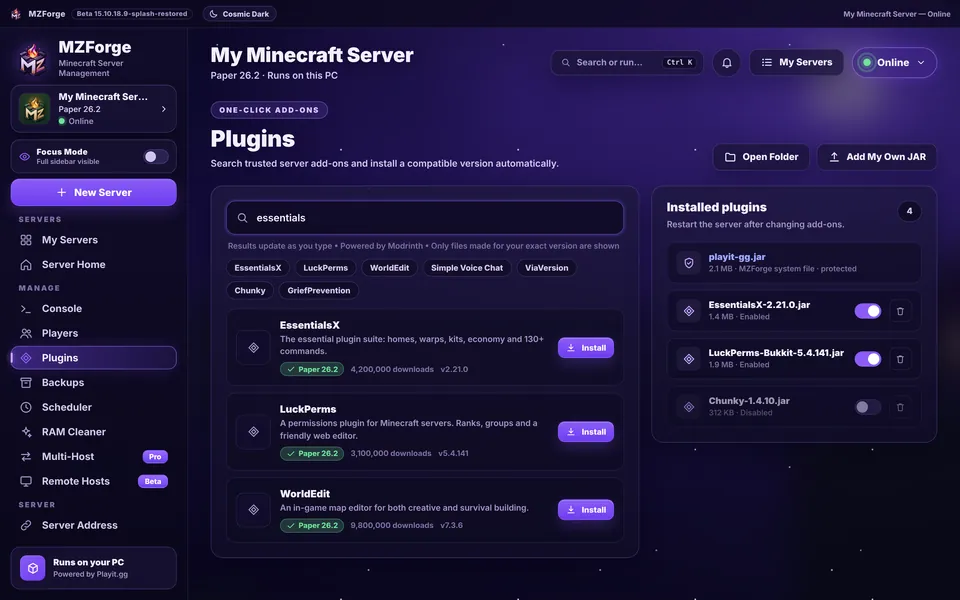960x600 pixels.
Task: Disable the EssentialsX-2.21.0.jar plugin toggle
Action: click(x=868, y=311)
